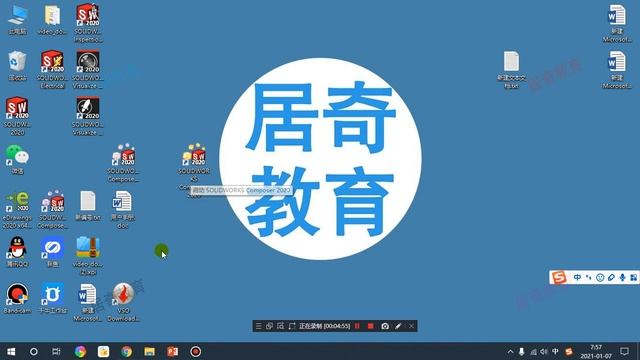640x360 pixels.
Task: Select the eDrawings 2020 x64 shortcut
Action: click(17, 210)
